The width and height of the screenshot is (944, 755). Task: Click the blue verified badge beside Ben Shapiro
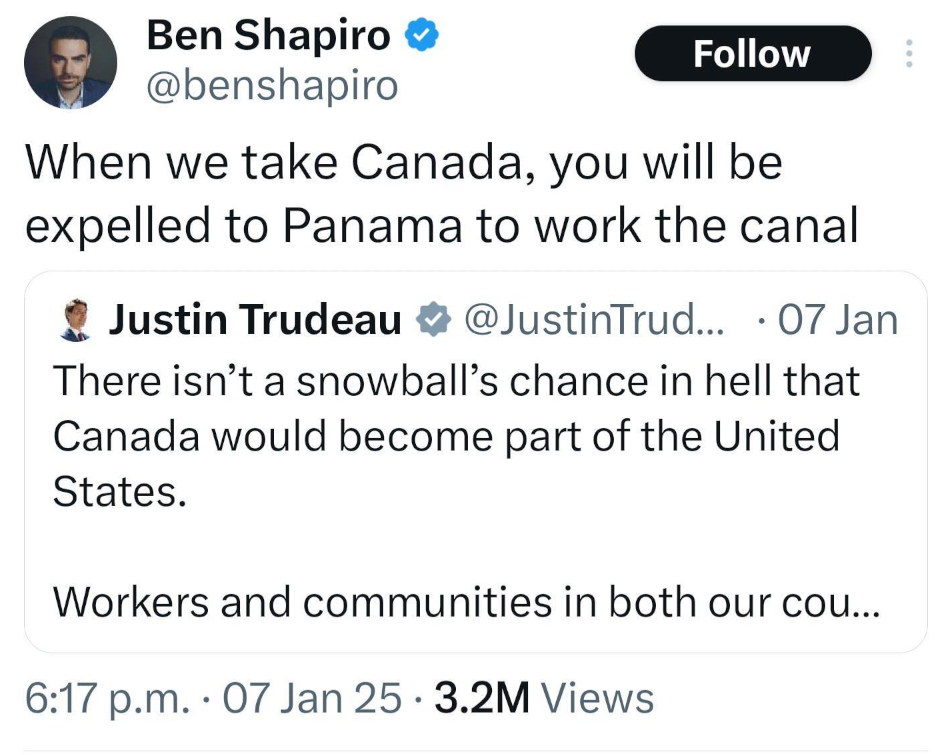[x=422, y=37]
